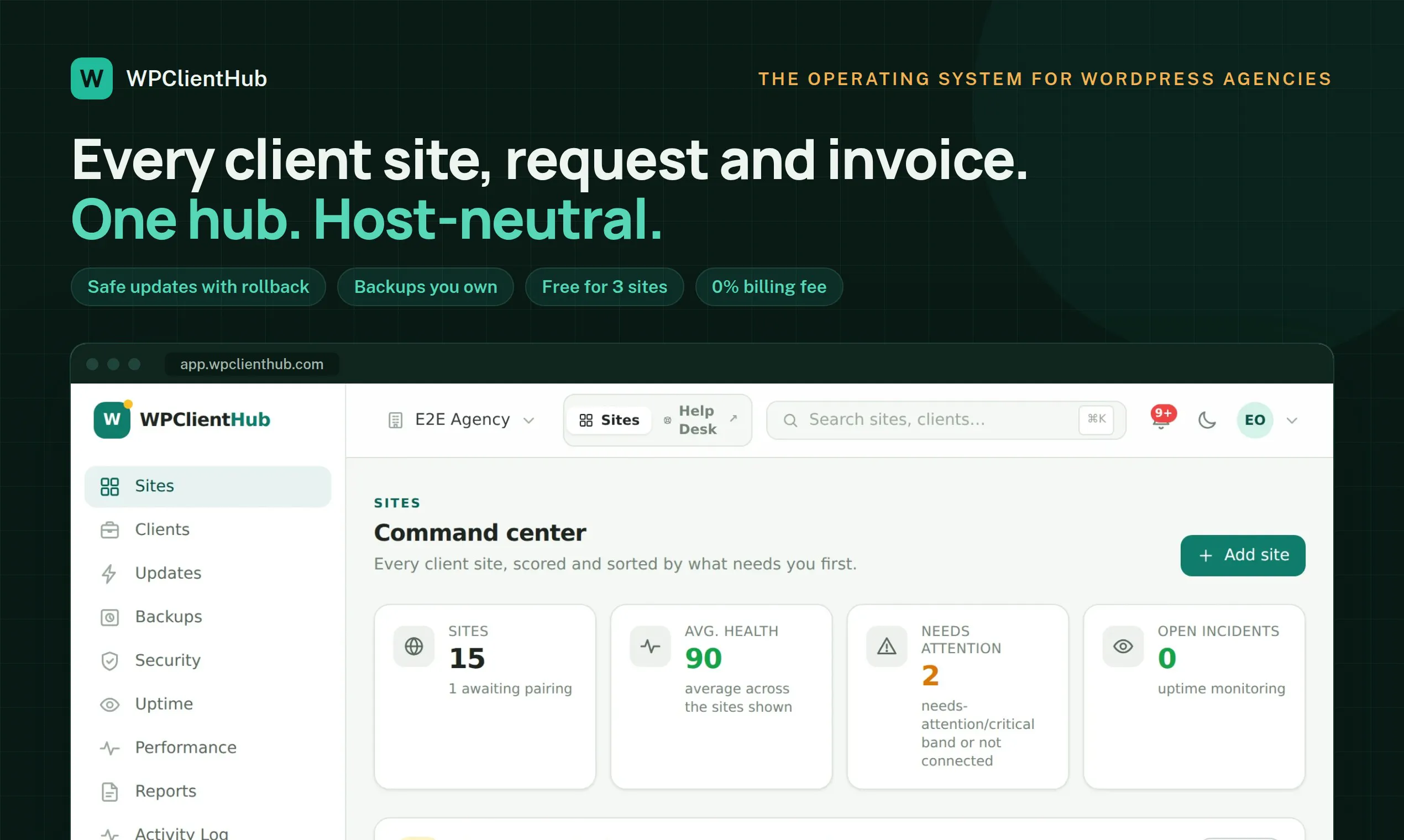The width and height of the screenshot is (1404, 840).
Task: Focus the Search sites, clients field
Action: pyautogui.click(x=946, y=420)
